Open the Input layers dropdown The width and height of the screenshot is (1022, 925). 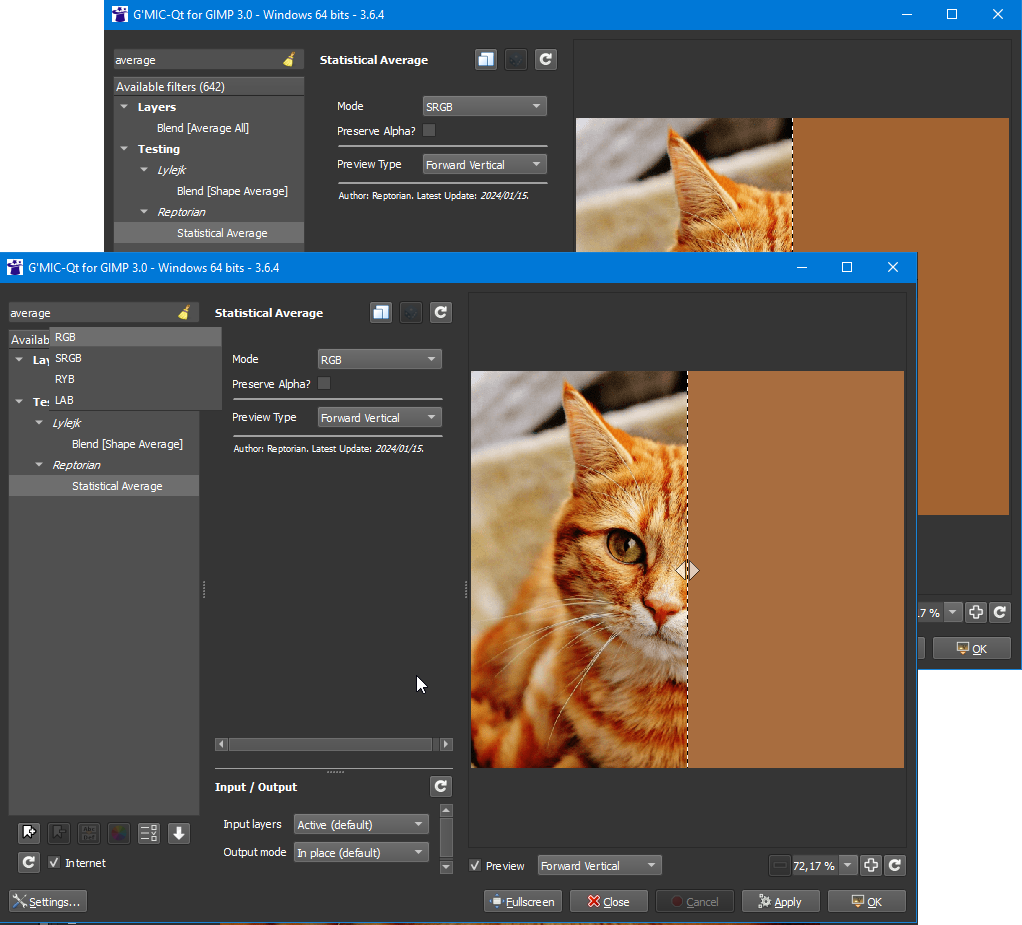[361, 825]
